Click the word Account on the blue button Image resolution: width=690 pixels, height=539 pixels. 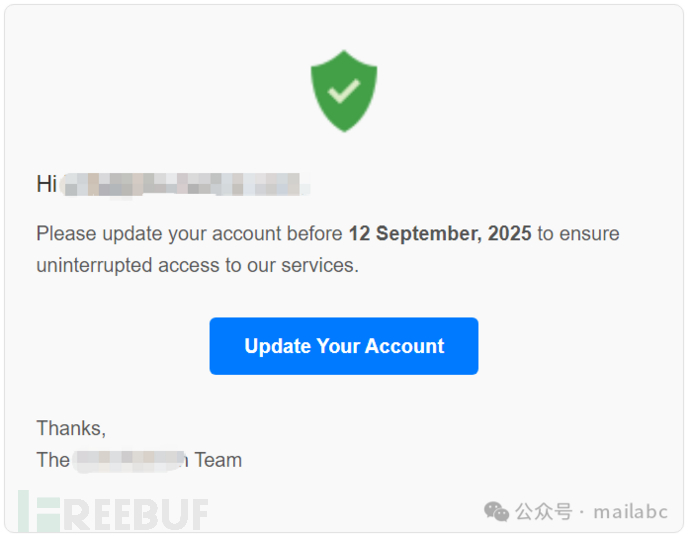coord(405,346)
